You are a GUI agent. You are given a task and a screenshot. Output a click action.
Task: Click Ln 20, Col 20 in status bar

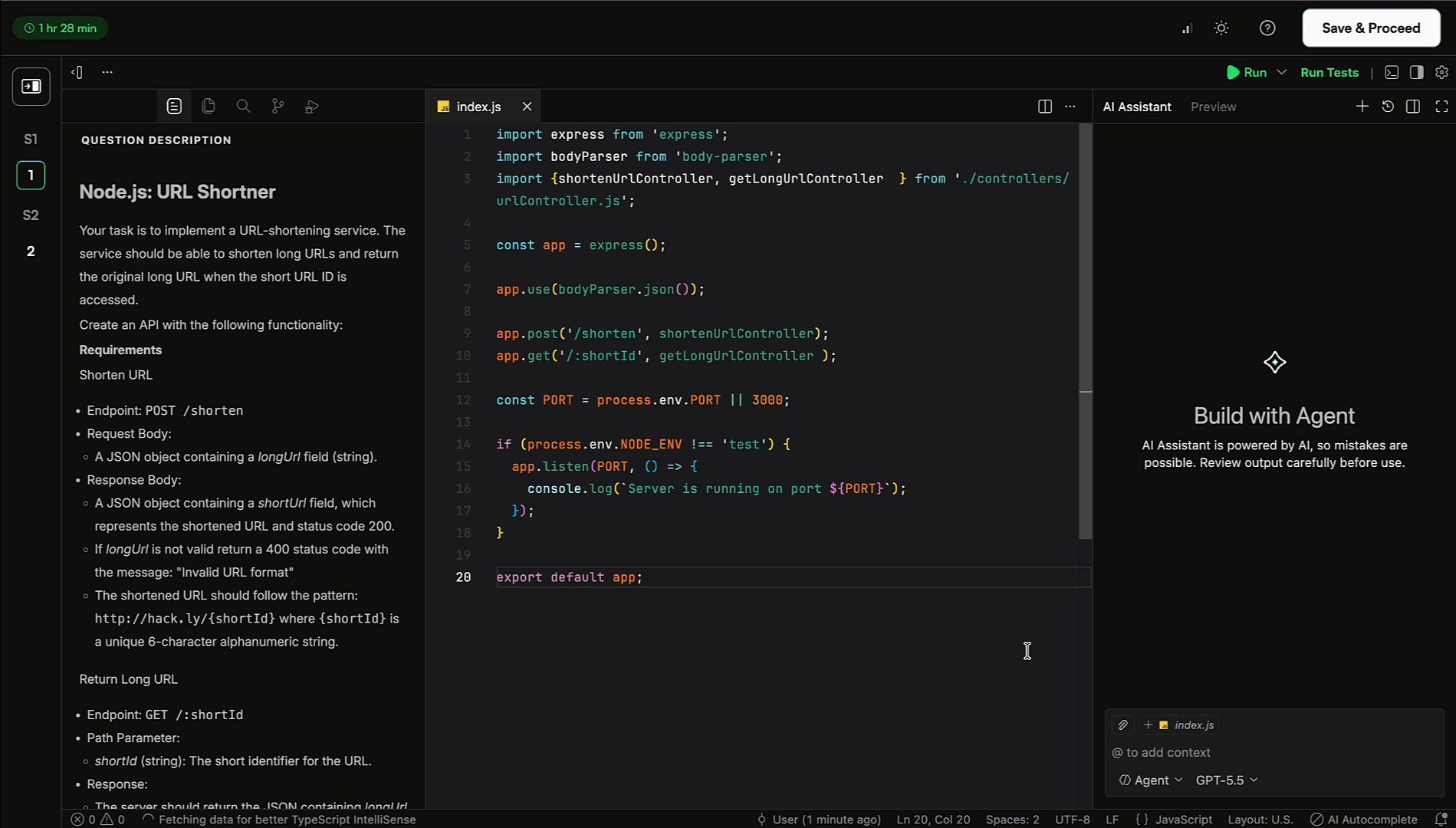click(x=933, y=820)
